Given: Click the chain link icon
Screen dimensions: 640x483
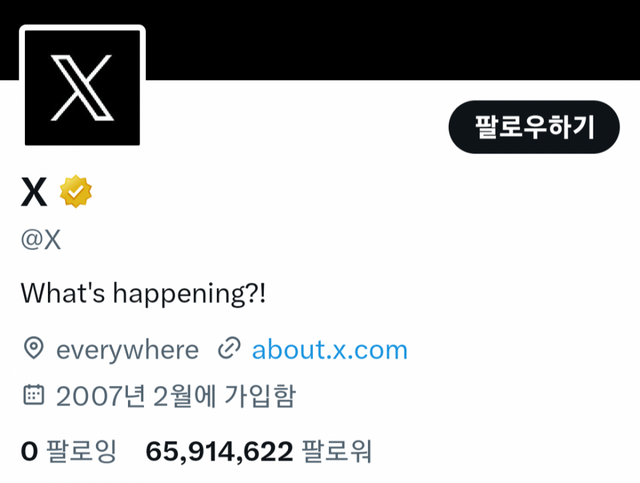Looking at the screenshot, I should [x=229, y=349].
